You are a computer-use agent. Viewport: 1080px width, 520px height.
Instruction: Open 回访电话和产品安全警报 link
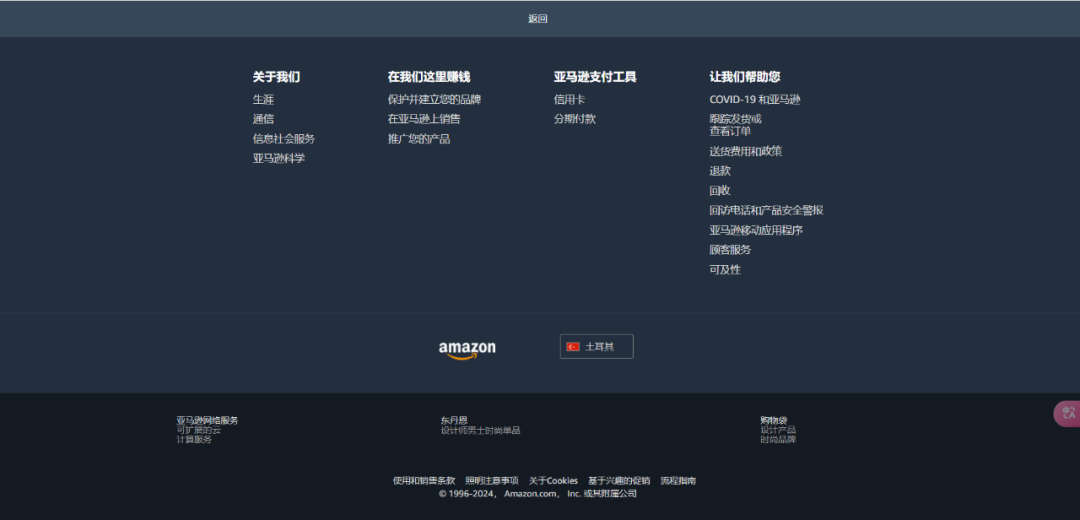[766, 211]
